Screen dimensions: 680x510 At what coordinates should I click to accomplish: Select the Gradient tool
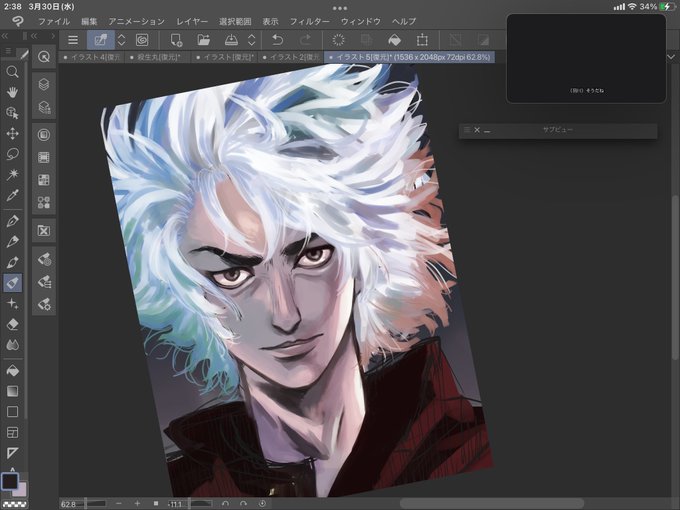pos(12,391)
